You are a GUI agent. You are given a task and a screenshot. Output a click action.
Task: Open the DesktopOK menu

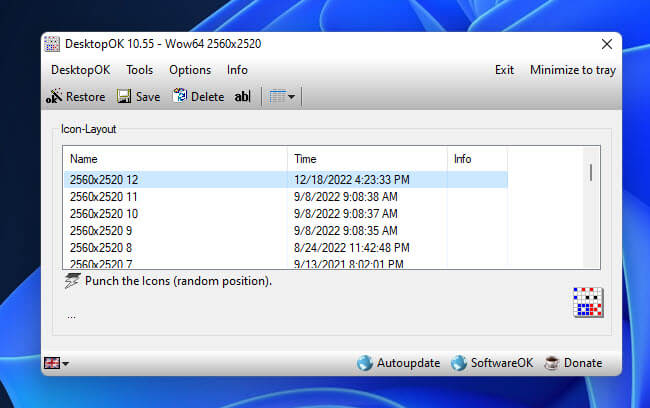tap(81, 70)
